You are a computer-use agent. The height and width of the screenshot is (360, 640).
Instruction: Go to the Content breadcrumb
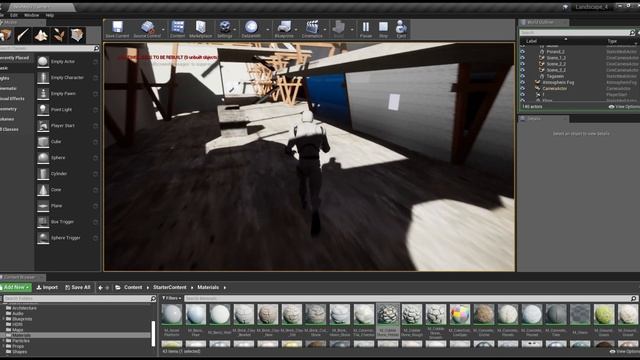(133, 287)
